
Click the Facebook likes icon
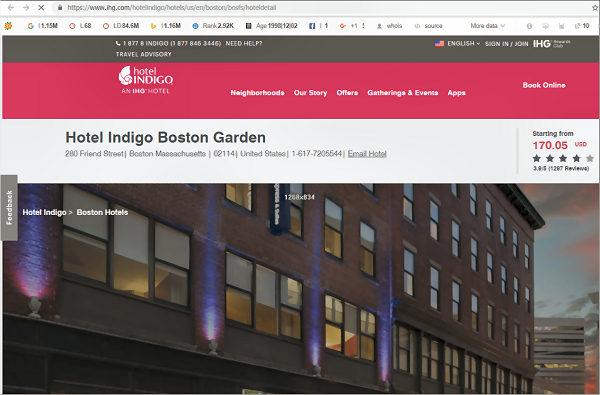312,26
